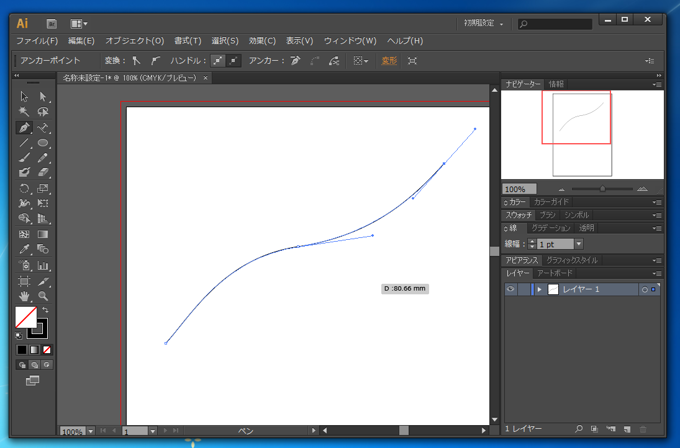Reset to default fill and stroke
Viewport: 680px width, 448px height.
19,335
